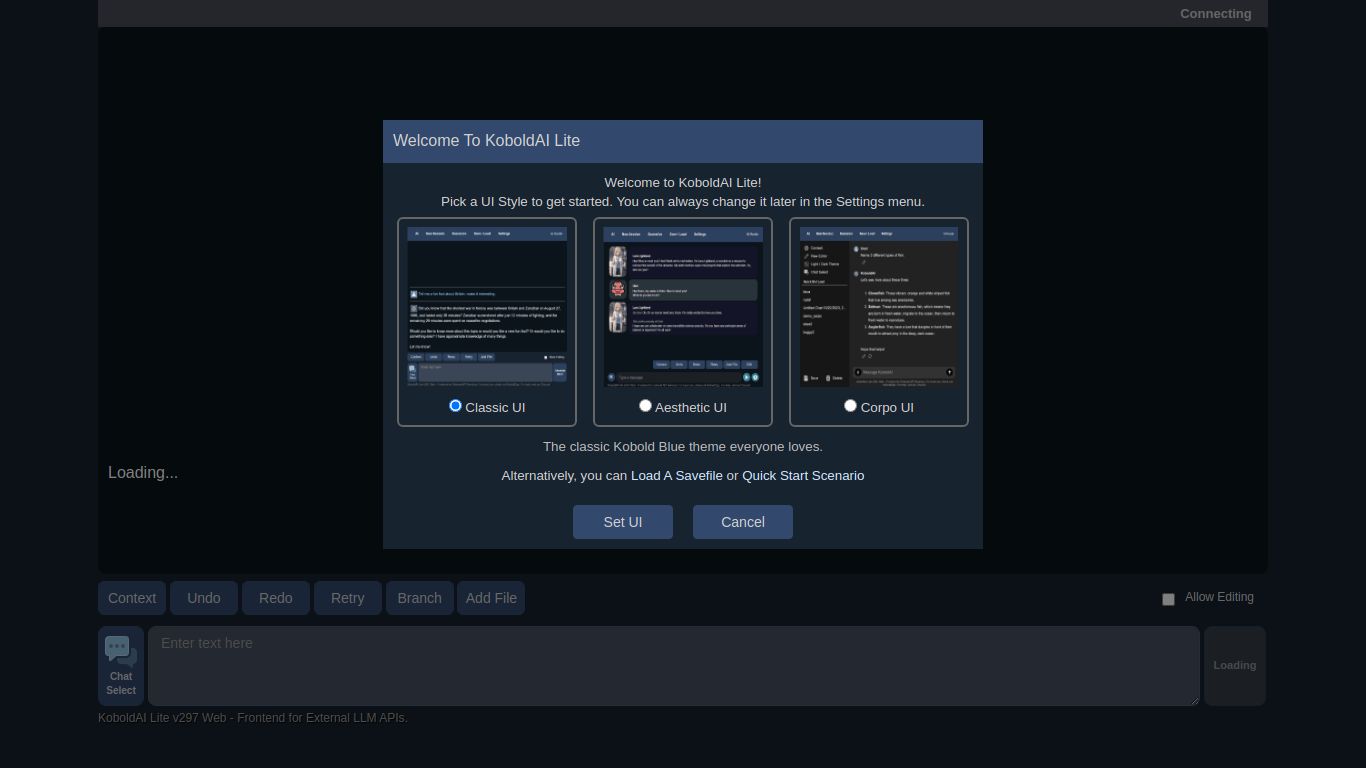
Task: Click the Add File button
Action: coord(490,597)
